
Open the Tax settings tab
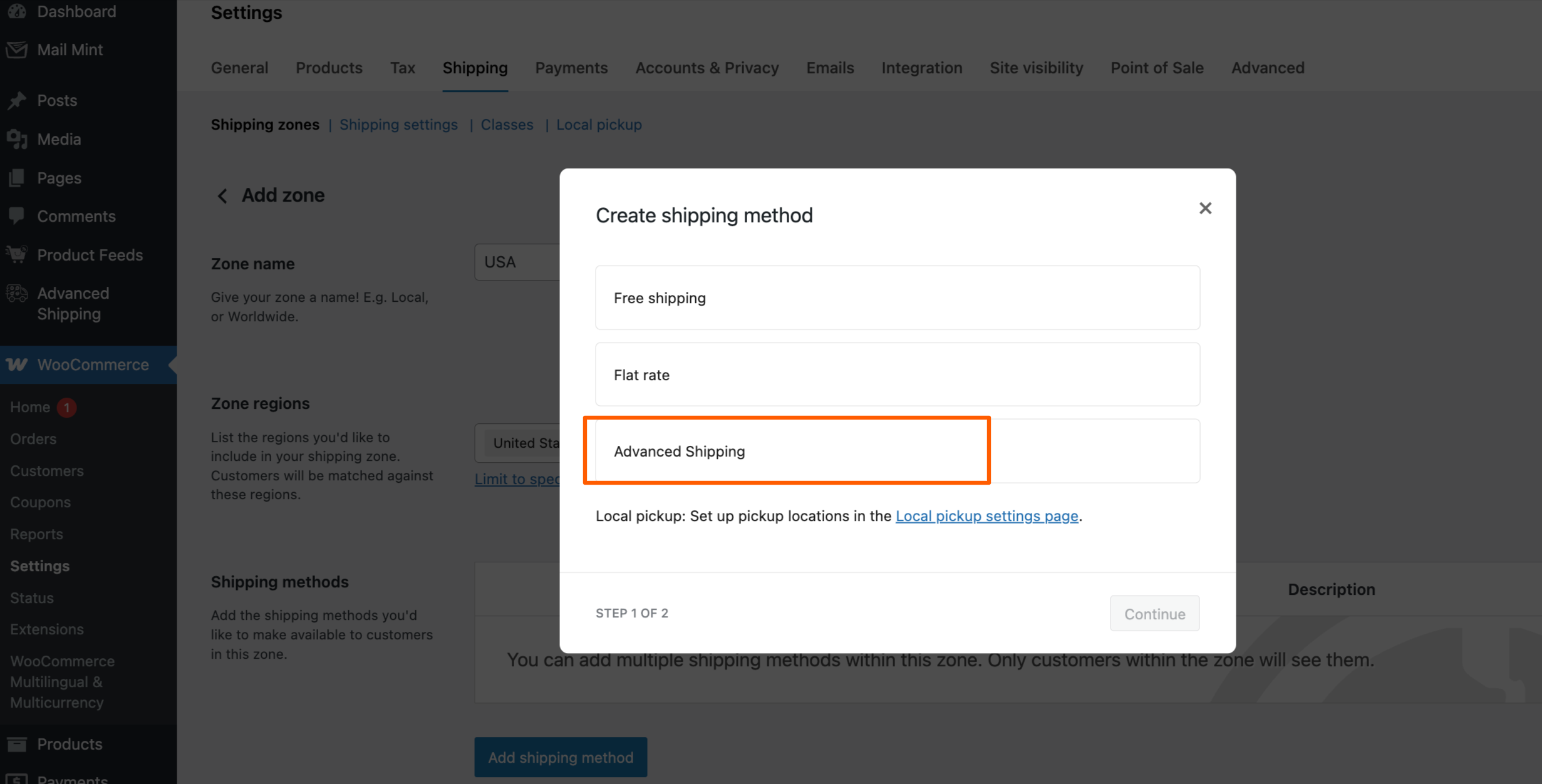[x=403, y=68]
